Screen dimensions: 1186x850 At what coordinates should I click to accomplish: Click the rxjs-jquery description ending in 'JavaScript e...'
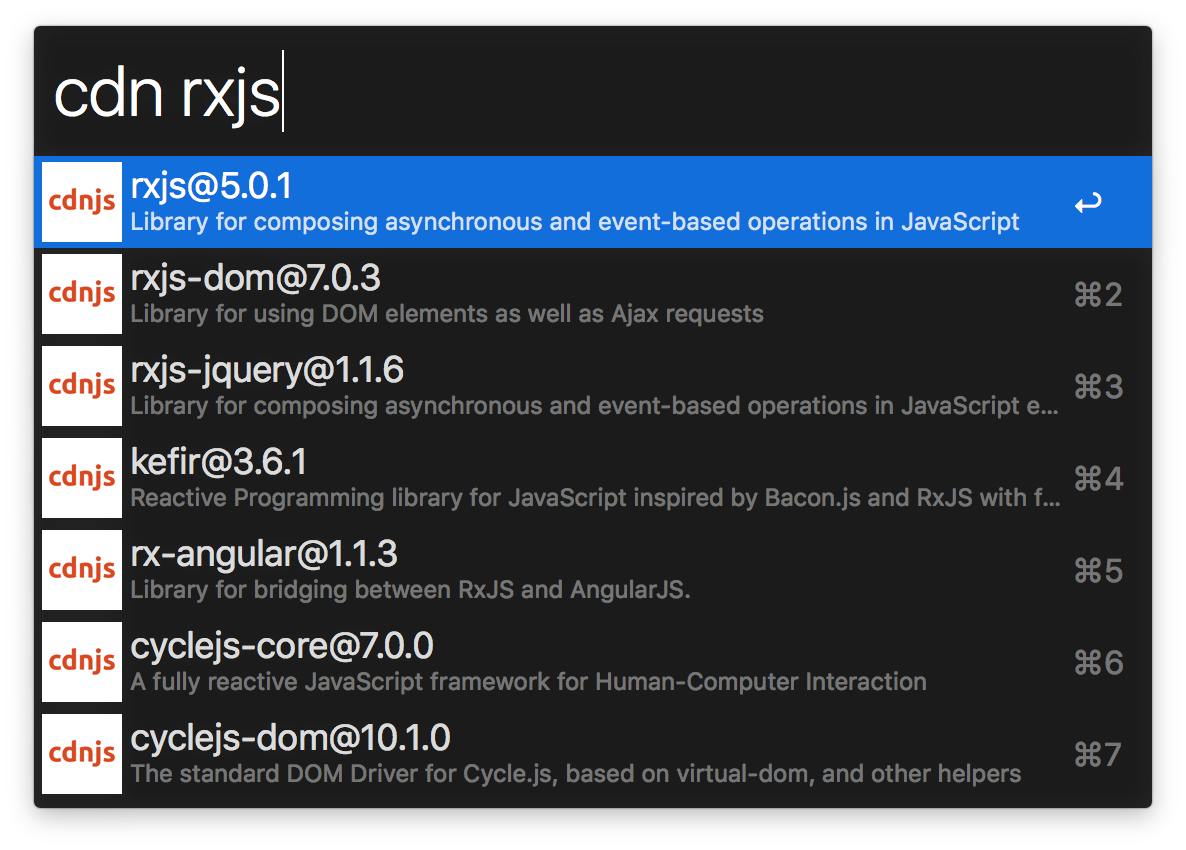point(595,406)
